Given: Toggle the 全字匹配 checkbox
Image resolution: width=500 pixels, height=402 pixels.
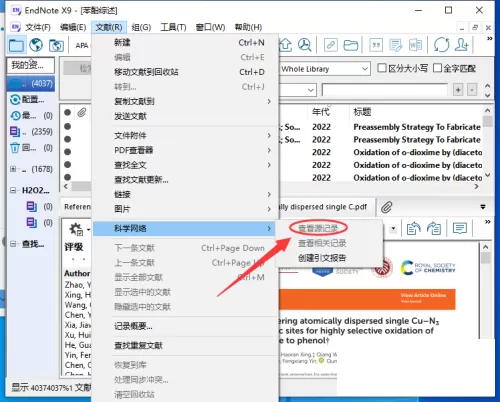Looking at the screenshot, I should (x=437, y=68).
